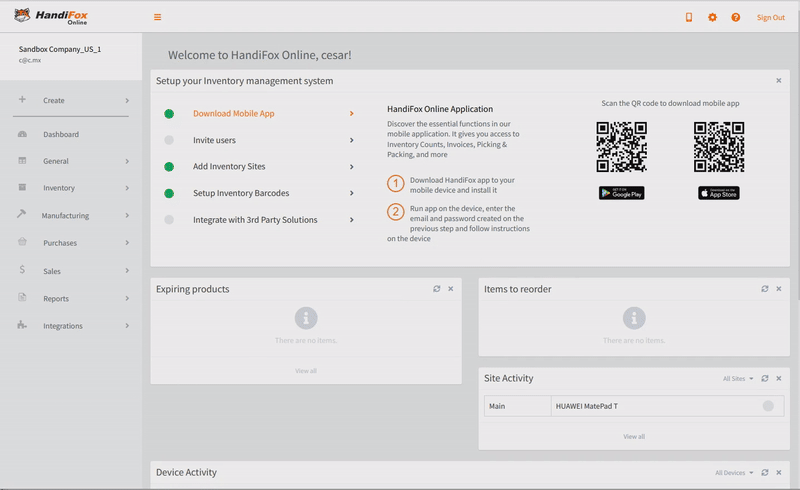Click the Sales dollar icon

coord(22,270)
